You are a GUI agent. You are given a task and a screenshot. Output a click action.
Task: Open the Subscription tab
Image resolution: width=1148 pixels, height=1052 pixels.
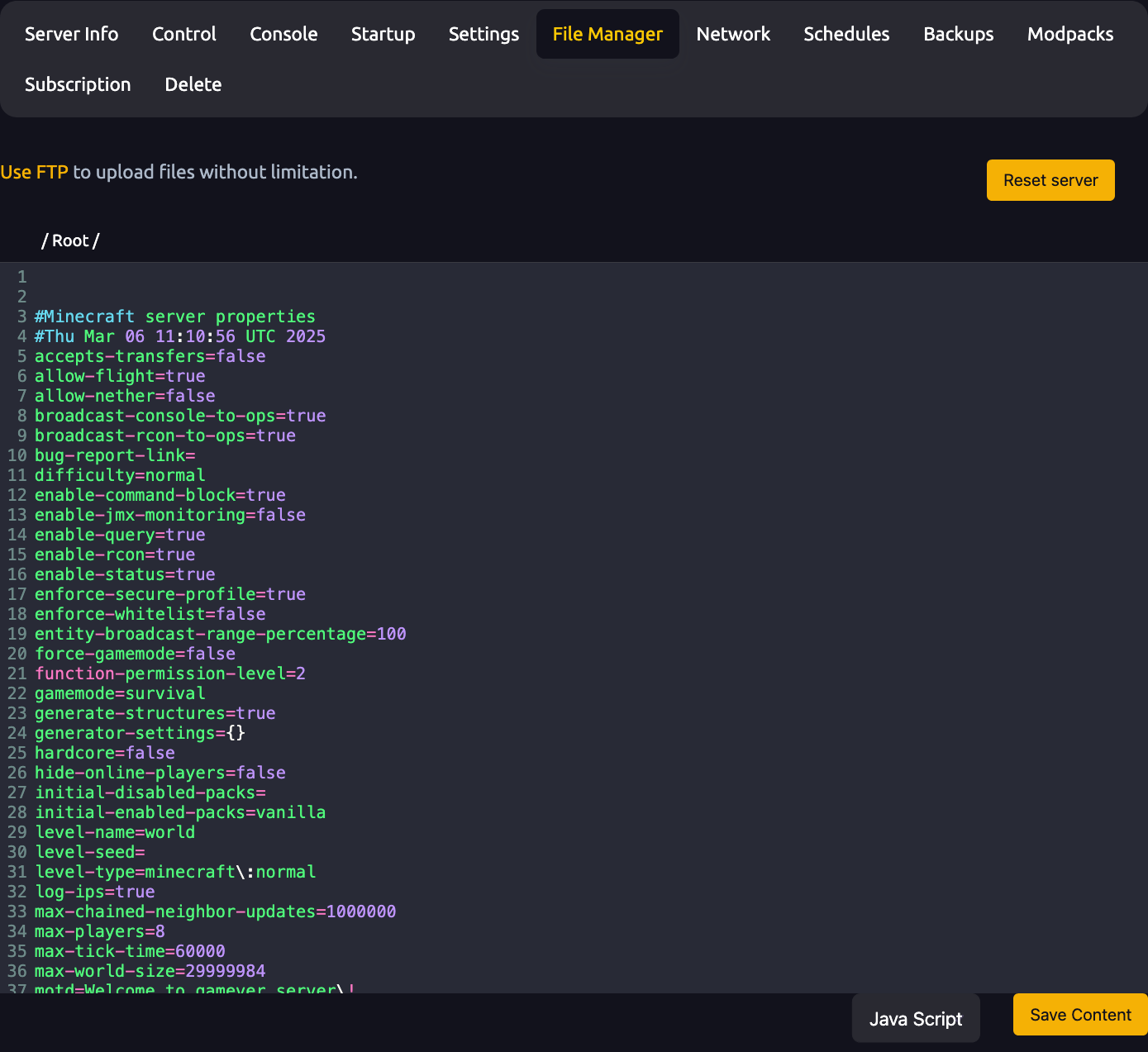pyautogui.click(x=78, y=84)
